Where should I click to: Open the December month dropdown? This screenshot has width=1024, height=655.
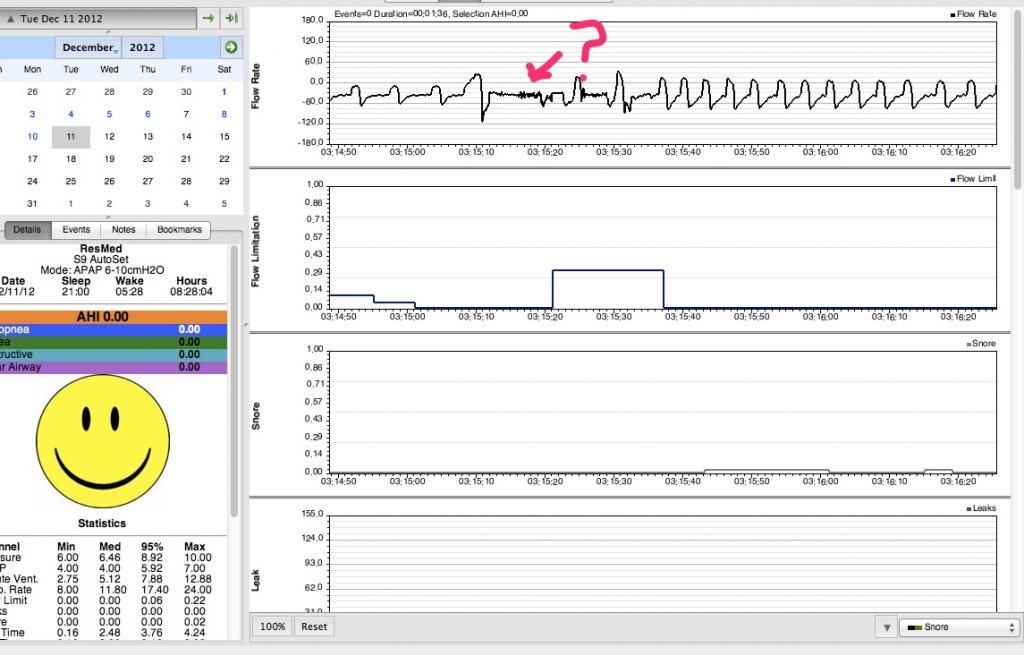click(88, 47)
